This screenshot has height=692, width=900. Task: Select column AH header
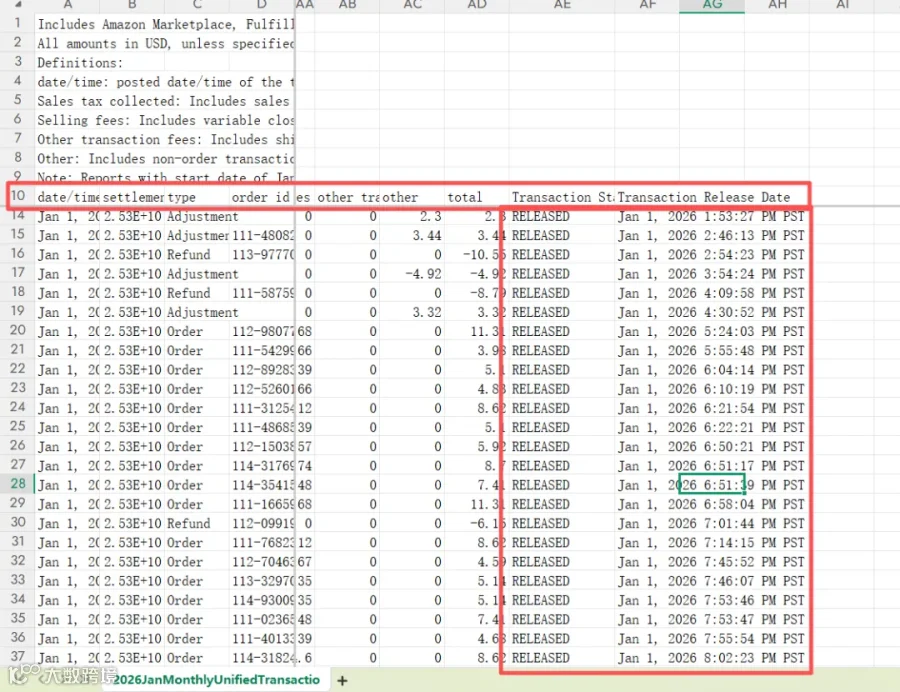pyautogui.click(x=777, y=5)
